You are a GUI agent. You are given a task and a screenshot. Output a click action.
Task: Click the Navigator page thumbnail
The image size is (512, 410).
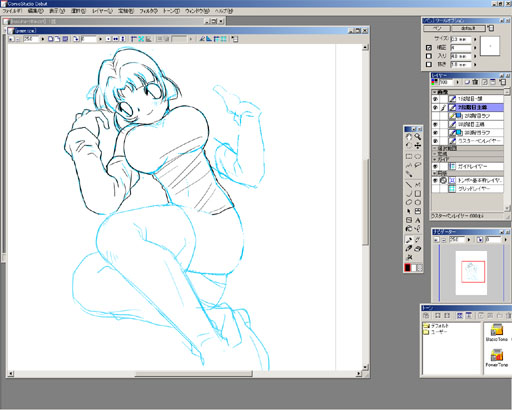(x=472, y=273)
